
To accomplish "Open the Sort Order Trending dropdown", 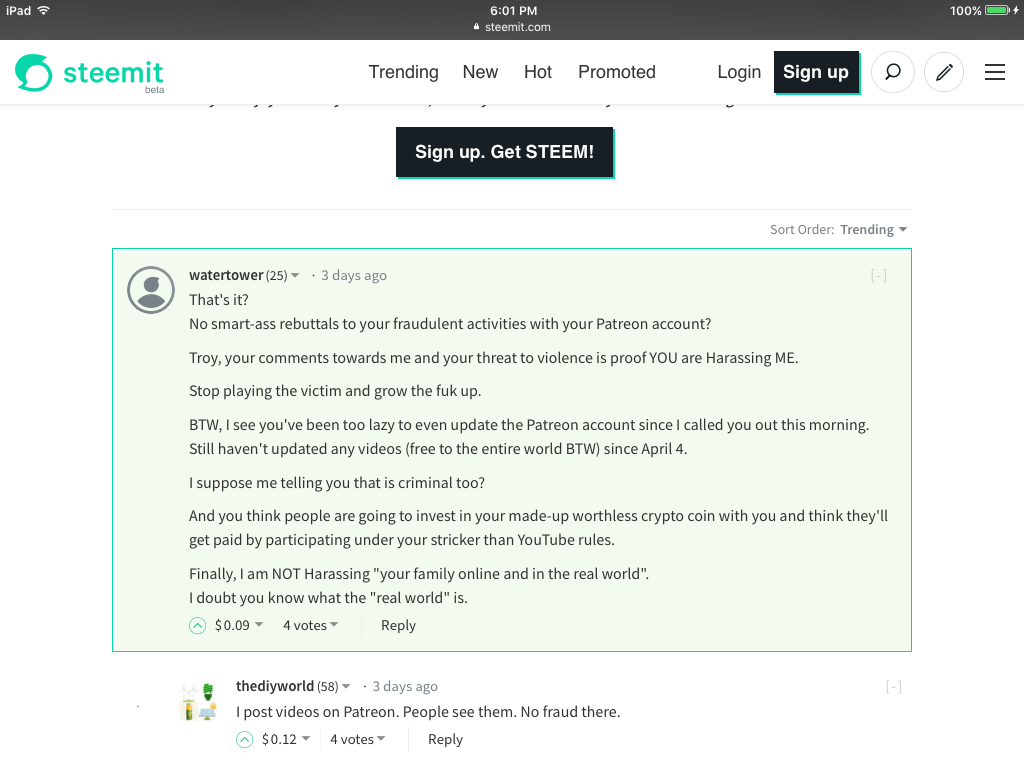I will [x=873, y=229].
